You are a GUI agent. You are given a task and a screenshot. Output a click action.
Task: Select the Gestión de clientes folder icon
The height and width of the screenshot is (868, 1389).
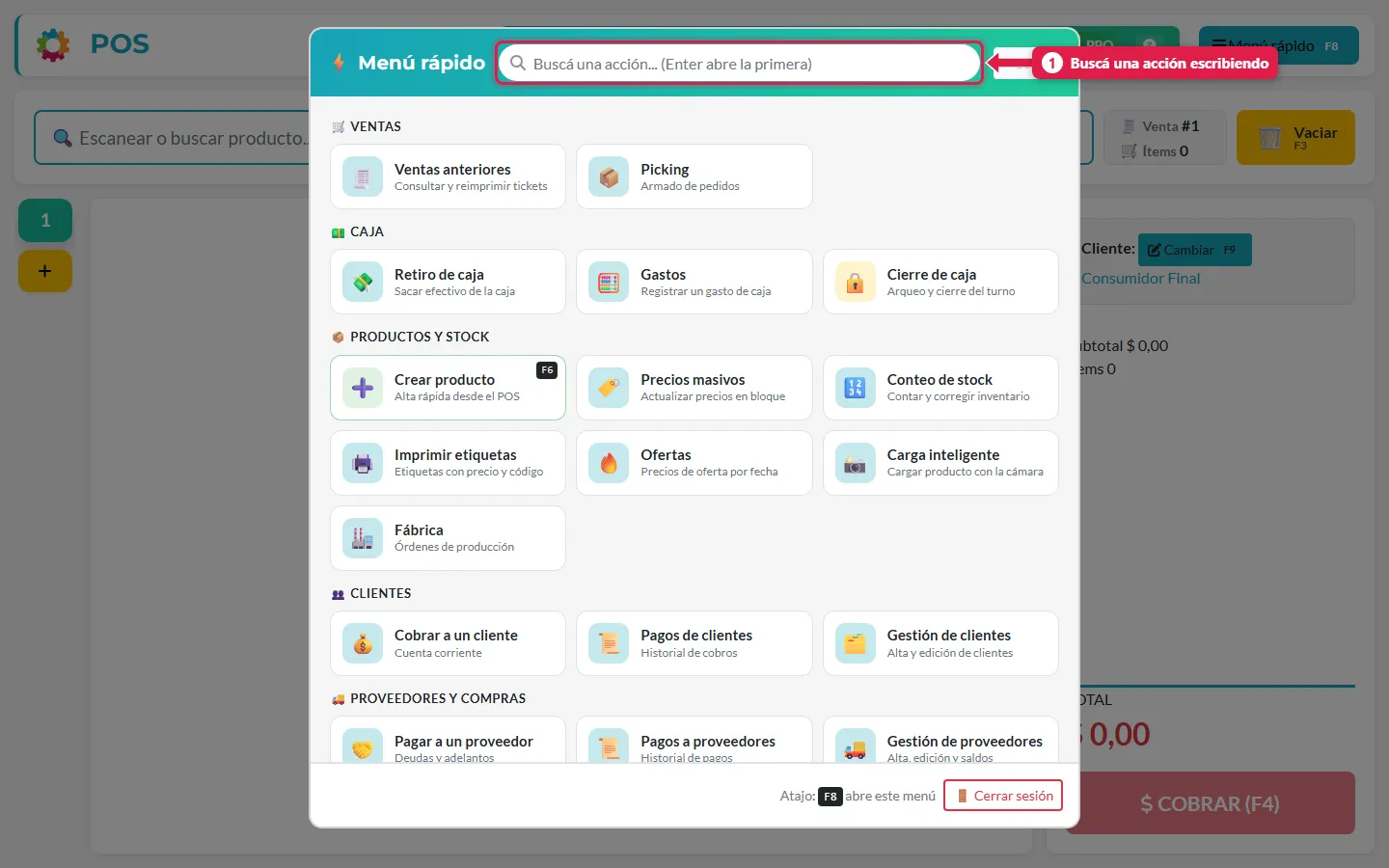point(856,643)
